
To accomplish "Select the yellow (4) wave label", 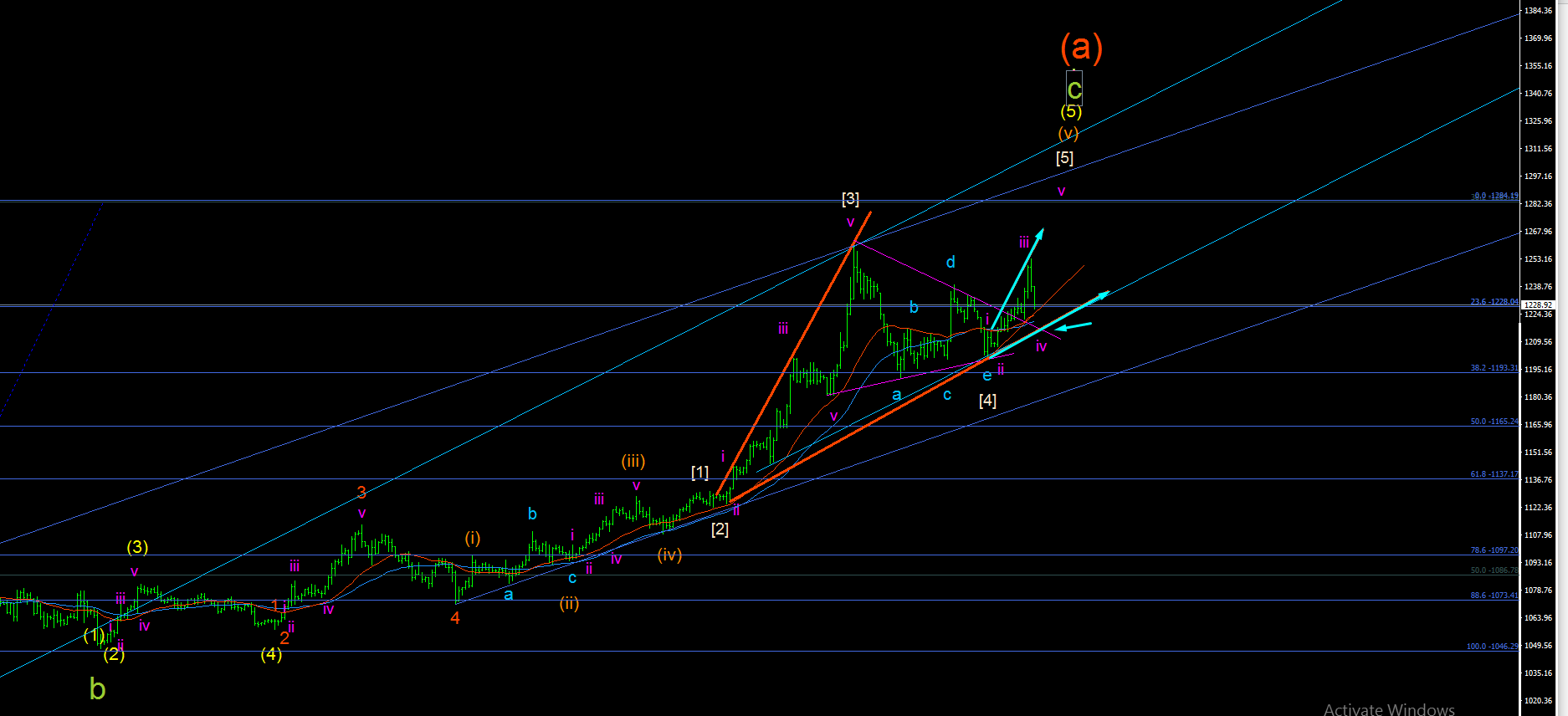I will coord(271,654).
